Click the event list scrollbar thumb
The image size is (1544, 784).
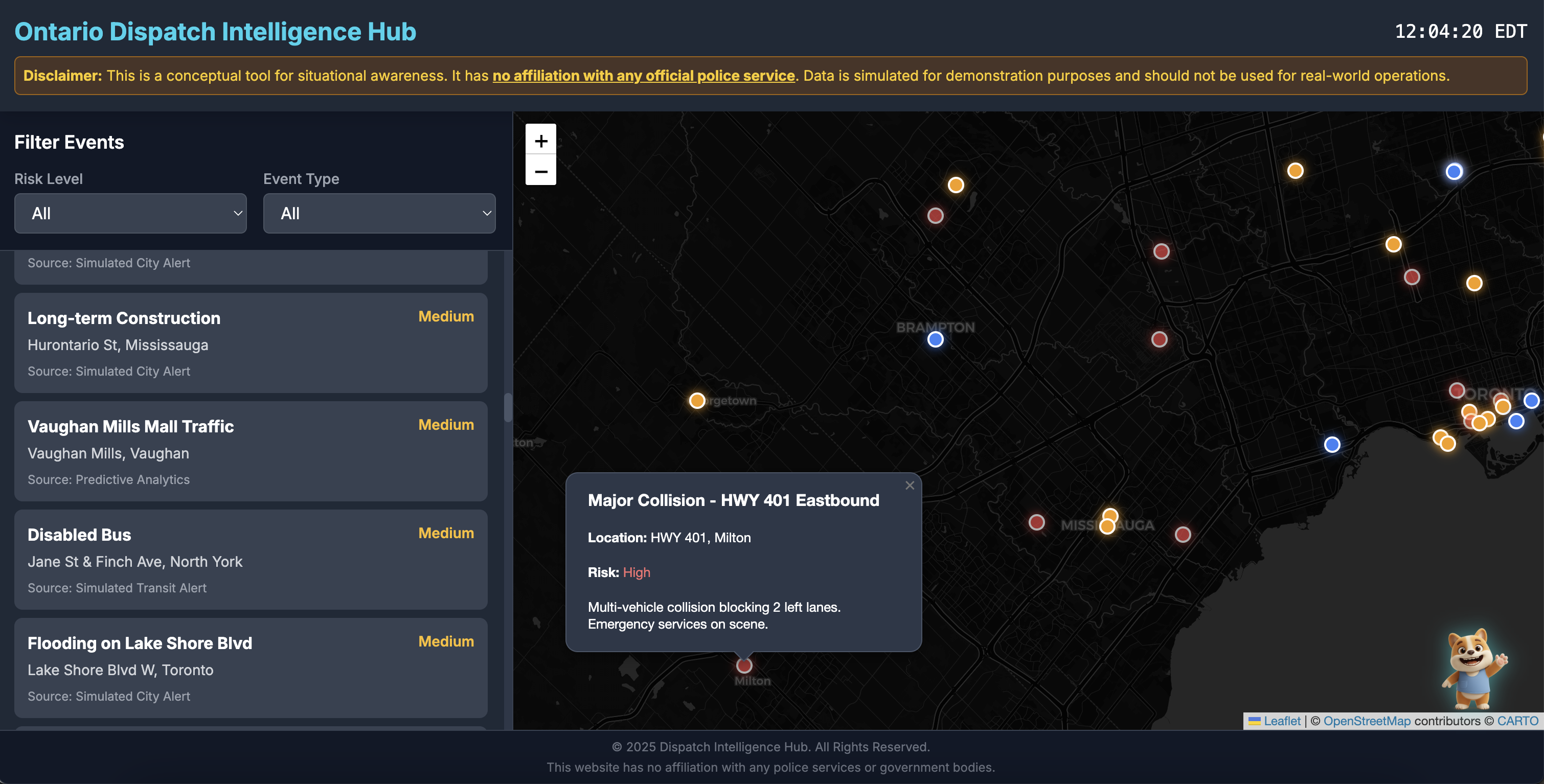click(508, 407)
